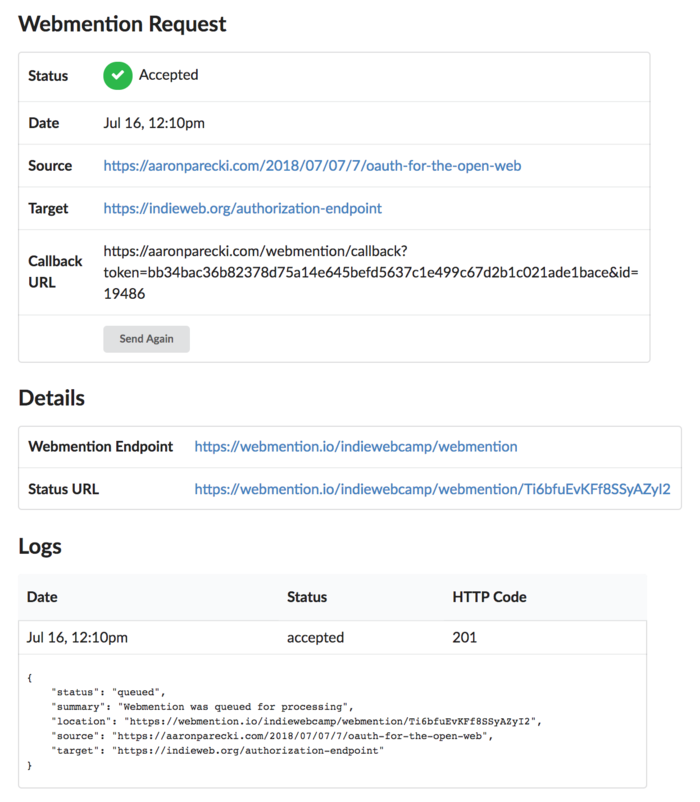Image resolution: width=700 pixels, height=802 pixels.
Task: Click the JSON "location" line in log
Action: (296, 721)
